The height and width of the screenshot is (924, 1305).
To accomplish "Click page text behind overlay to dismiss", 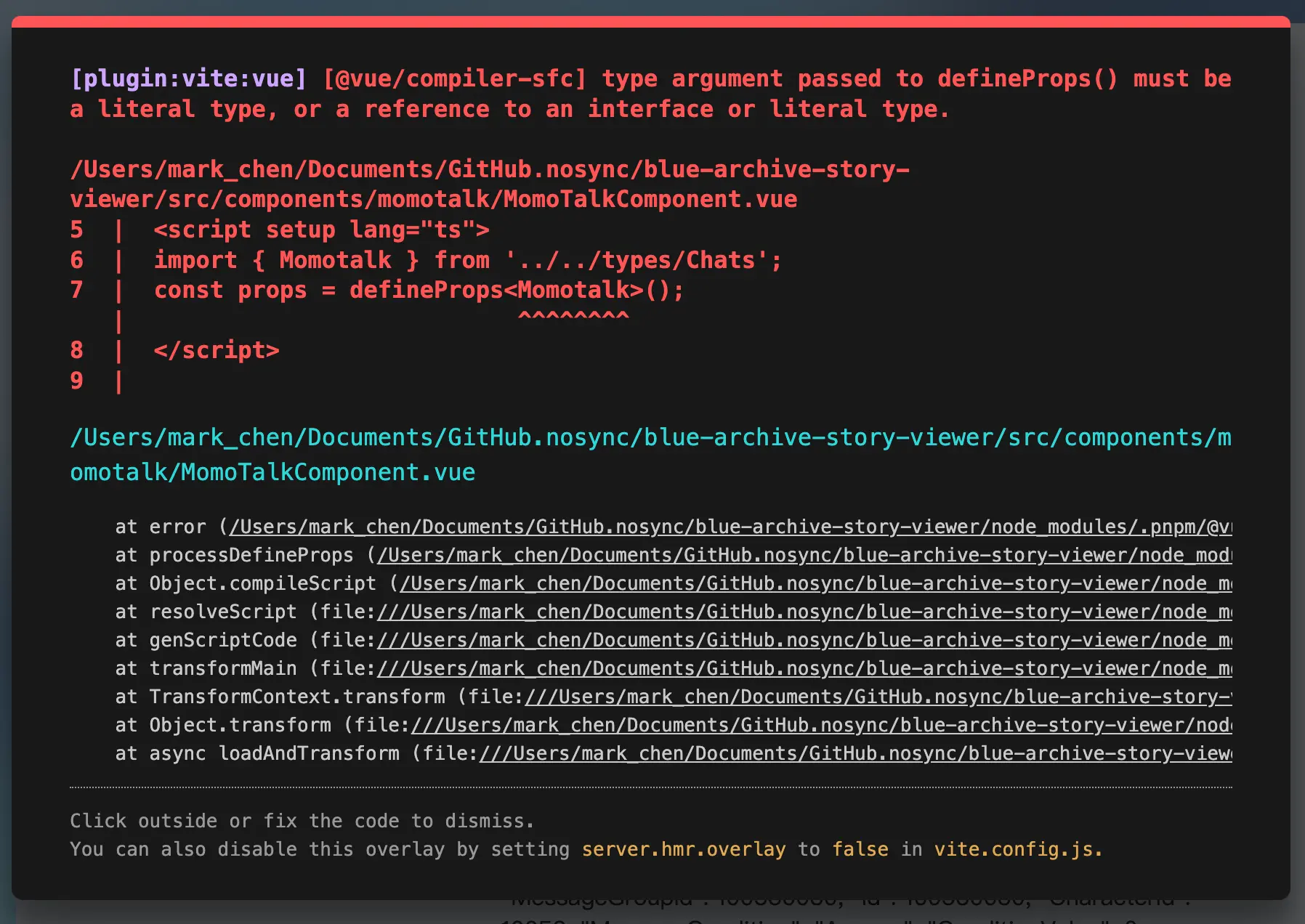I will pos(850,912).
